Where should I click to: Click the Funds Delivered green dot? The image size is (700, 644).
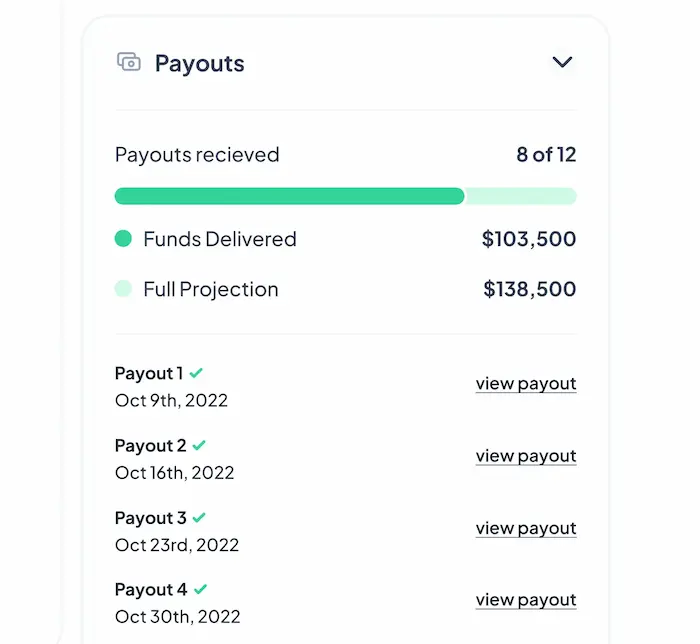click(x=123, y=238)
